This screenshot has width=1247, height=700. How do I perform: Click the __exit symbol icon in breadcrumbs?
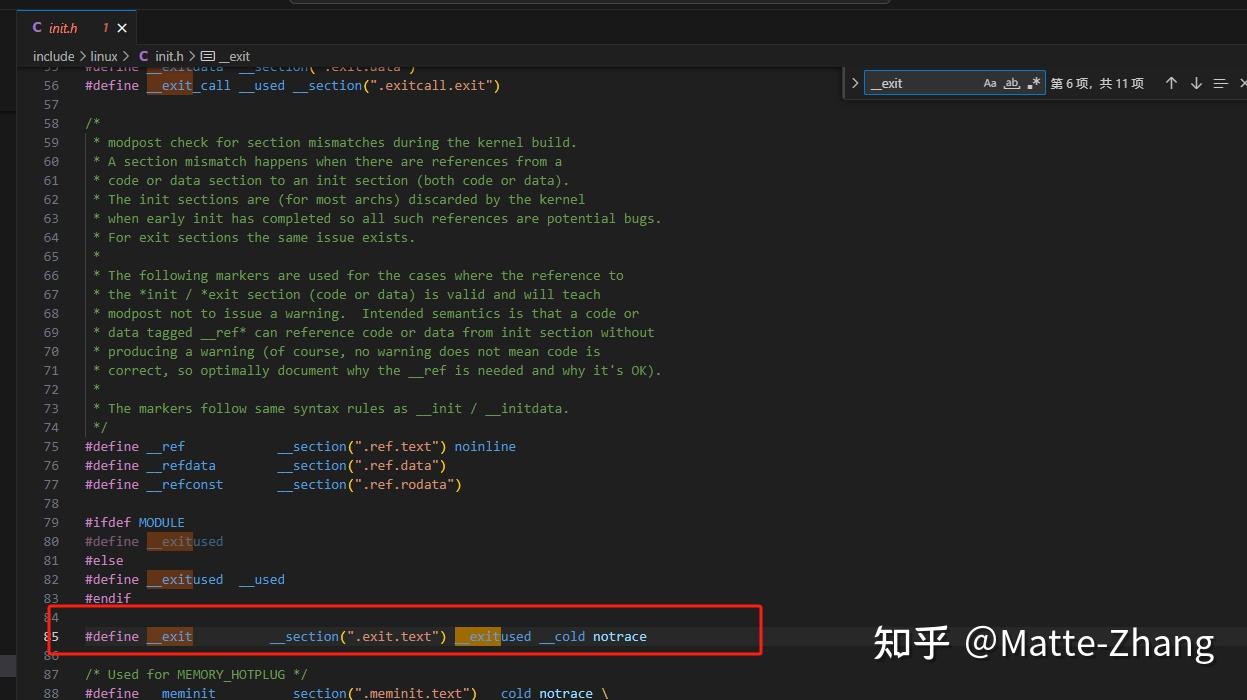pos(207,57)
